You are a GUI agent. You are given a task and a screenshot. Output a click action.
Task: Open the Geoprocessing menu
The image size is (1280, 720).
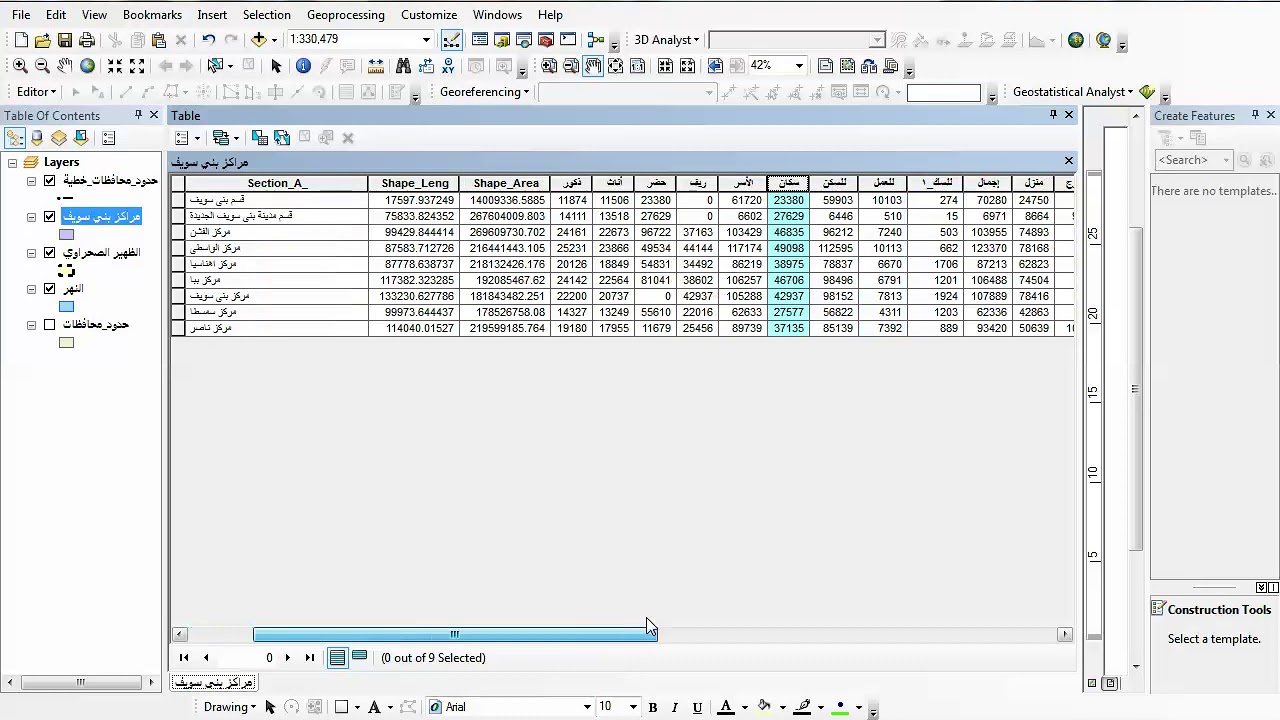click(346, 15)
